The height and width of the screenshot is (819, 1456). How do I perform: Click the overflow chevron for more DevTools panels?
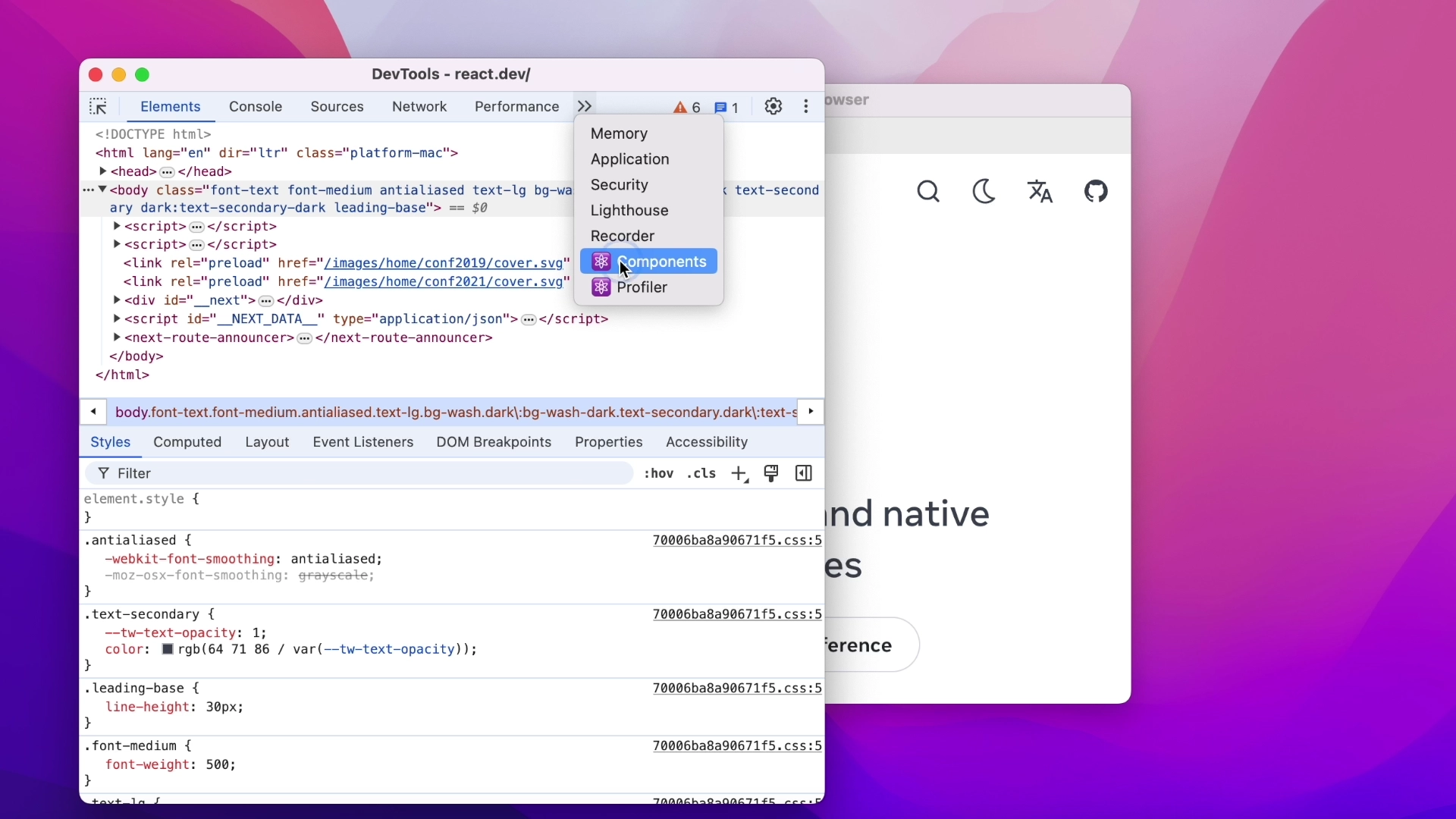(584, 106)
